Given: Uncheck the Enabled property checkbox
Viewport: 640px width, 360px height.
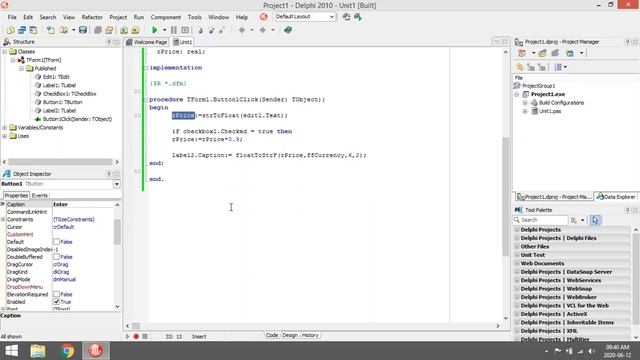Looking at the screenshot, I should [56, 302].
